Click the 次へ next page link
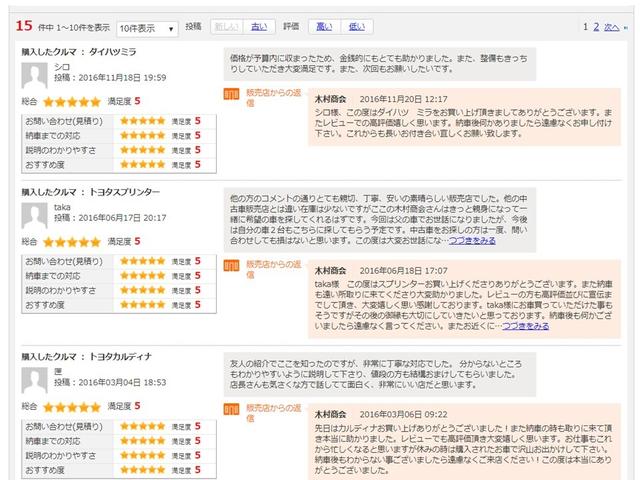The width and height of the screenshot is (640, 480). pyautogui.click(x=611, y=27)
